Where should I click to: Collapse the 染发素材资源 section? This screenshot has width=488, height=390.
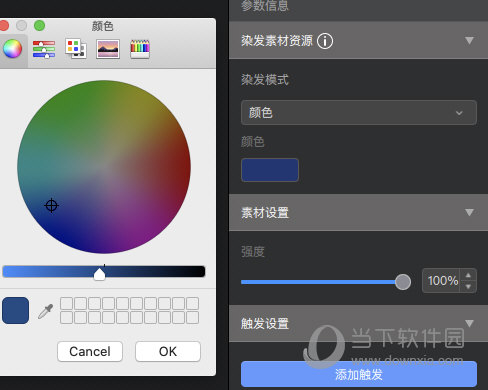(469, 41)
